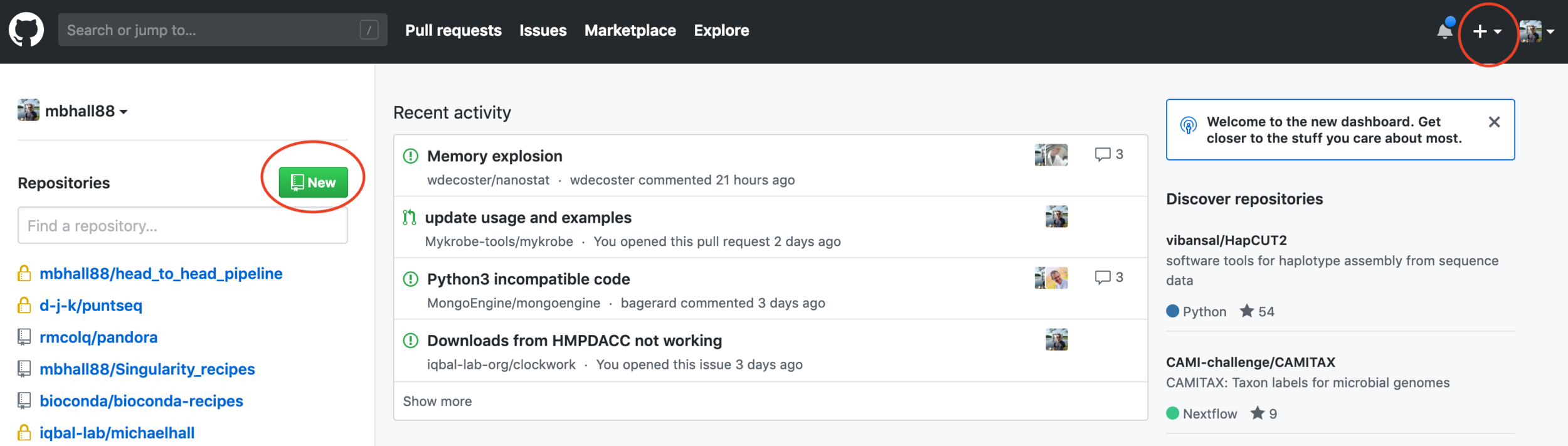This screenshot has height=446, width=1568.
Task: Open mbhall88/Singularity_recipes repository
Action: tap(147, 369)
